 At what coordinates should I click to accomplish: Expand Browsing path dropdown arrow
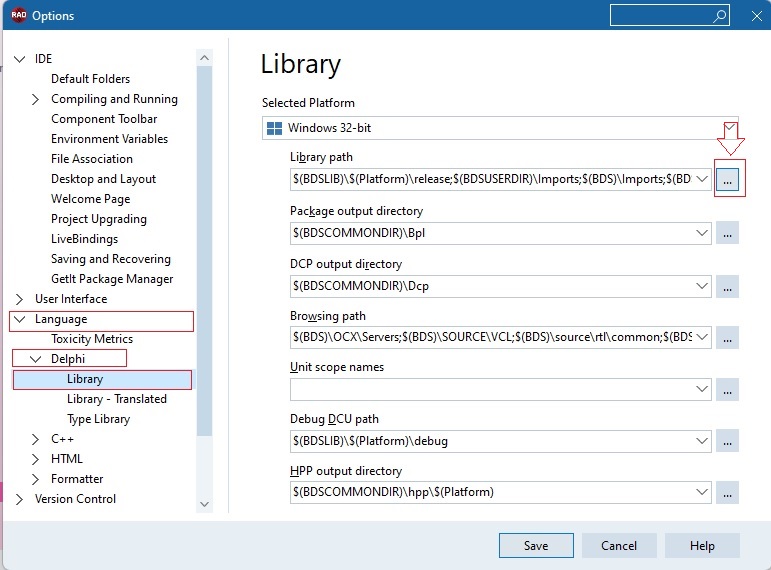coord(702,337)
